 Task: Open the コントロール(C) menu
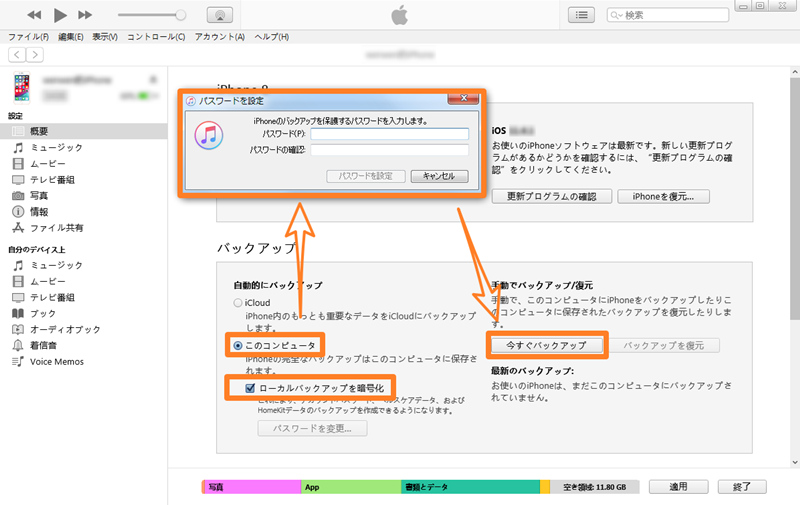tap(156, 37)
